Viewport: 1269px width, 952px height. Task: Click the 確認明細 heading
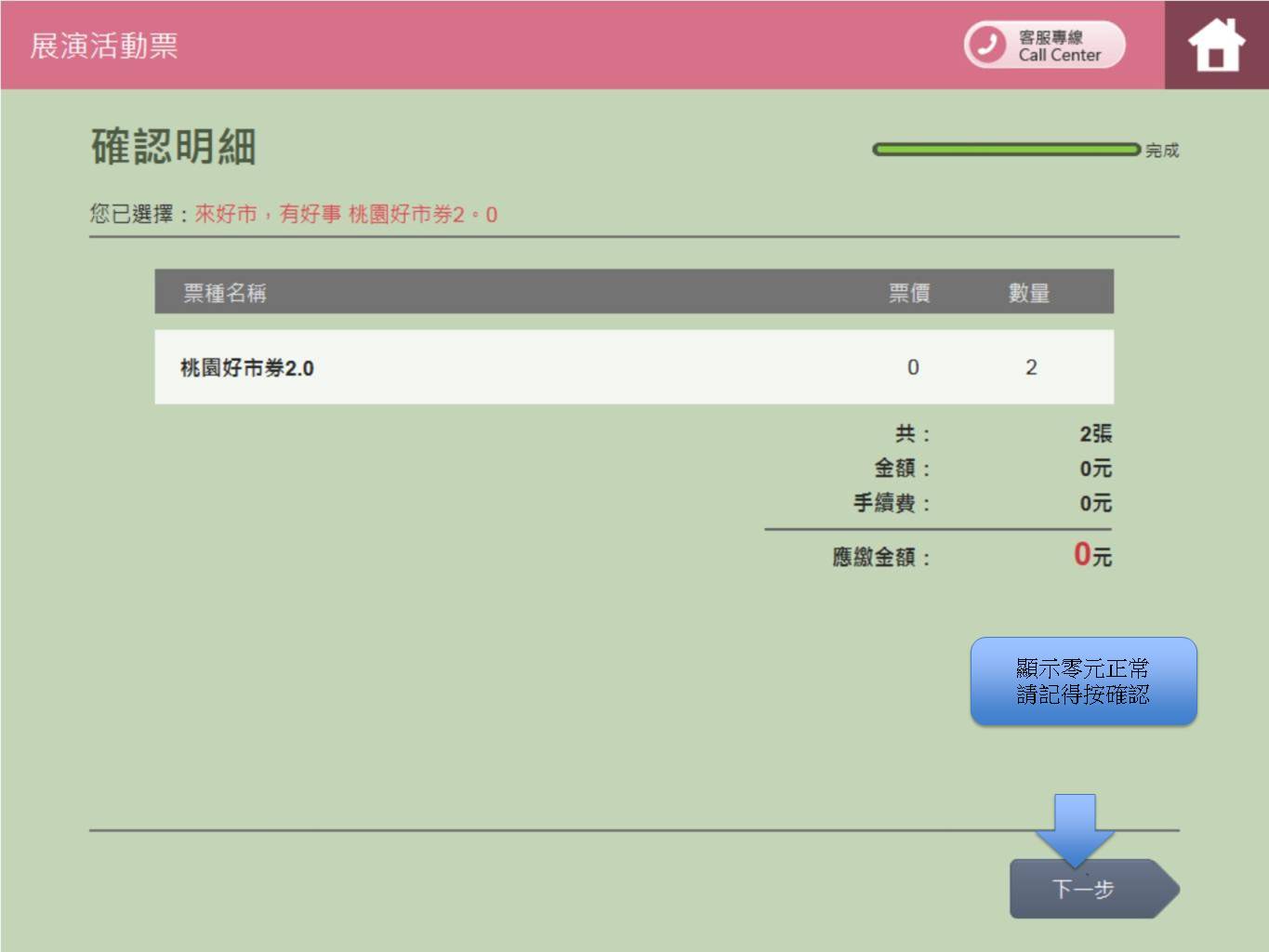[x=174, y=147]
